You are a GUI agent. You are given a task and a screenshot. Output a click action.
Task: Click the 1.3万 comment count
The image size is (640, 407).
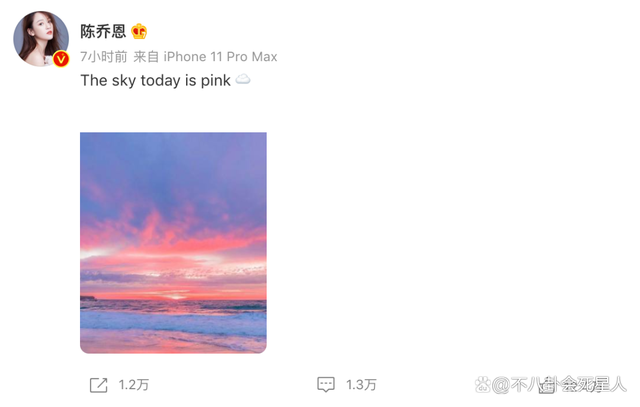361,385
